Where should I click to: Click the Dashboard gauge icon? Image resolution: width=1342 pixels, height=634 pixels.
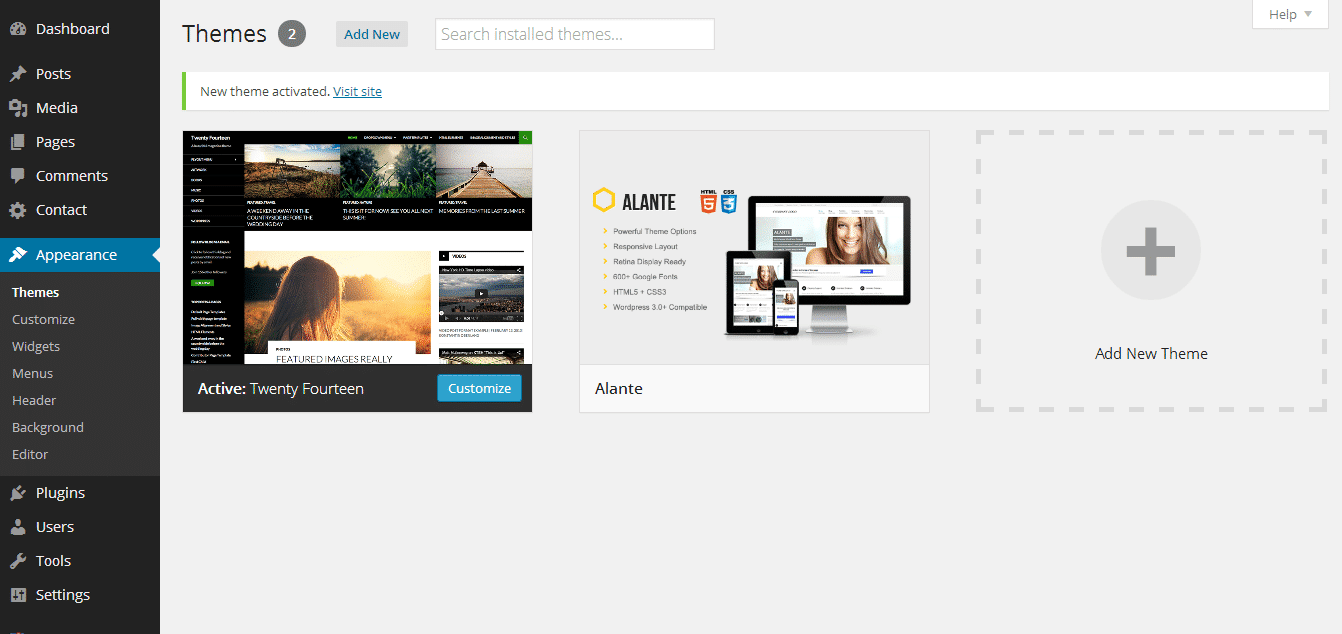pos(18,29)
